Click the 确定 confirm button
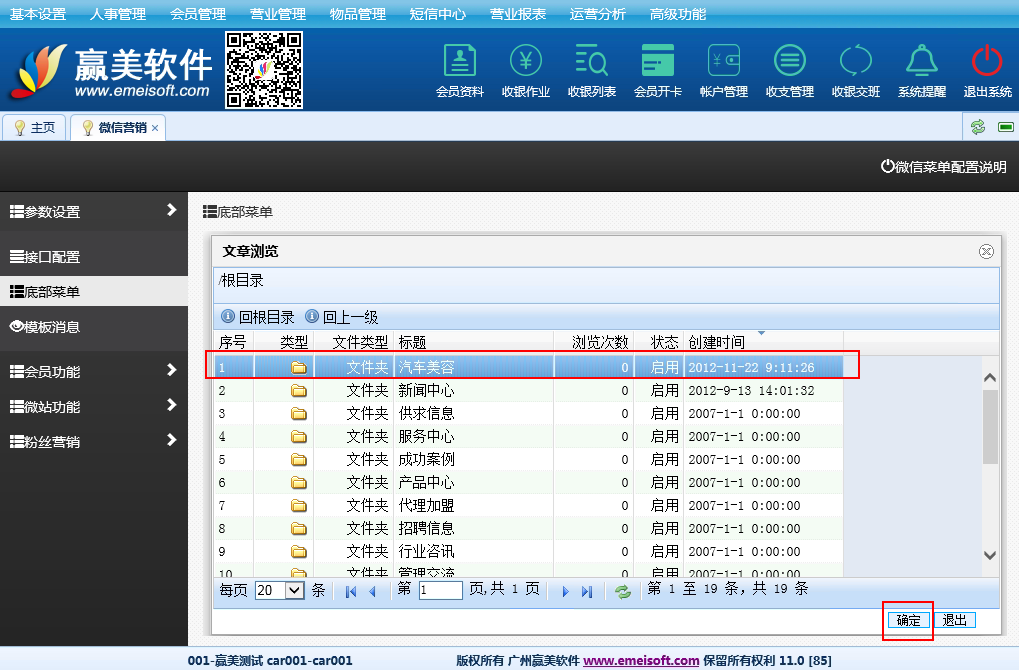This screenshot has height=670, width=1019. coord(908,620)
